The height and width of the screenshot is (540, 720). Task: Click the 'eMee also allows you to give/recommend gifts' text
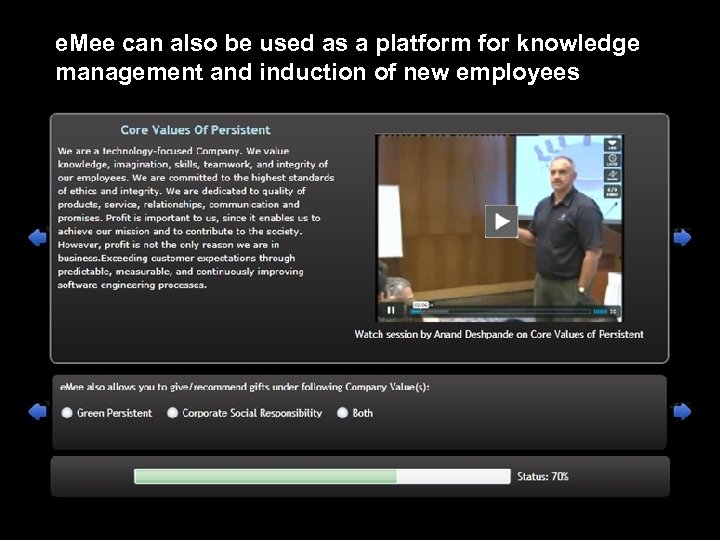(x=245, y=387)
